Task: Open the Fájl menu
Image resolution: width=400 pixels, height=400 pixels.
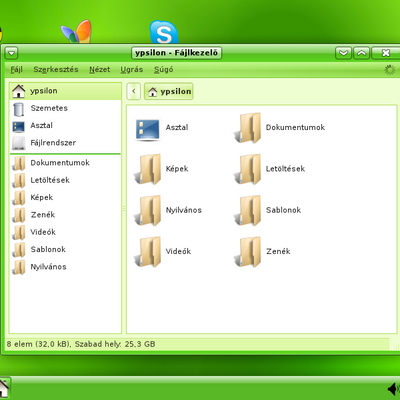Action: (x=16, y=70)
